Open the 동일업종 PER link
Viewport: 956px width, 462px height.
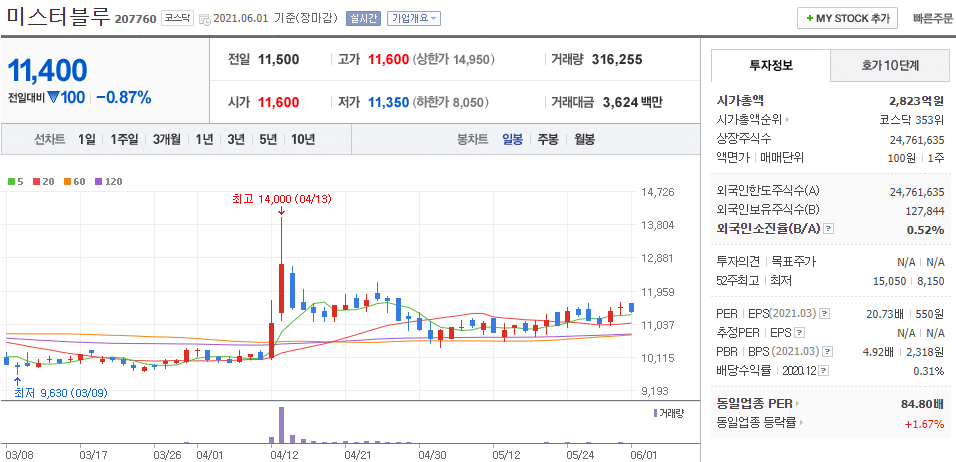[x=756, y=403]
